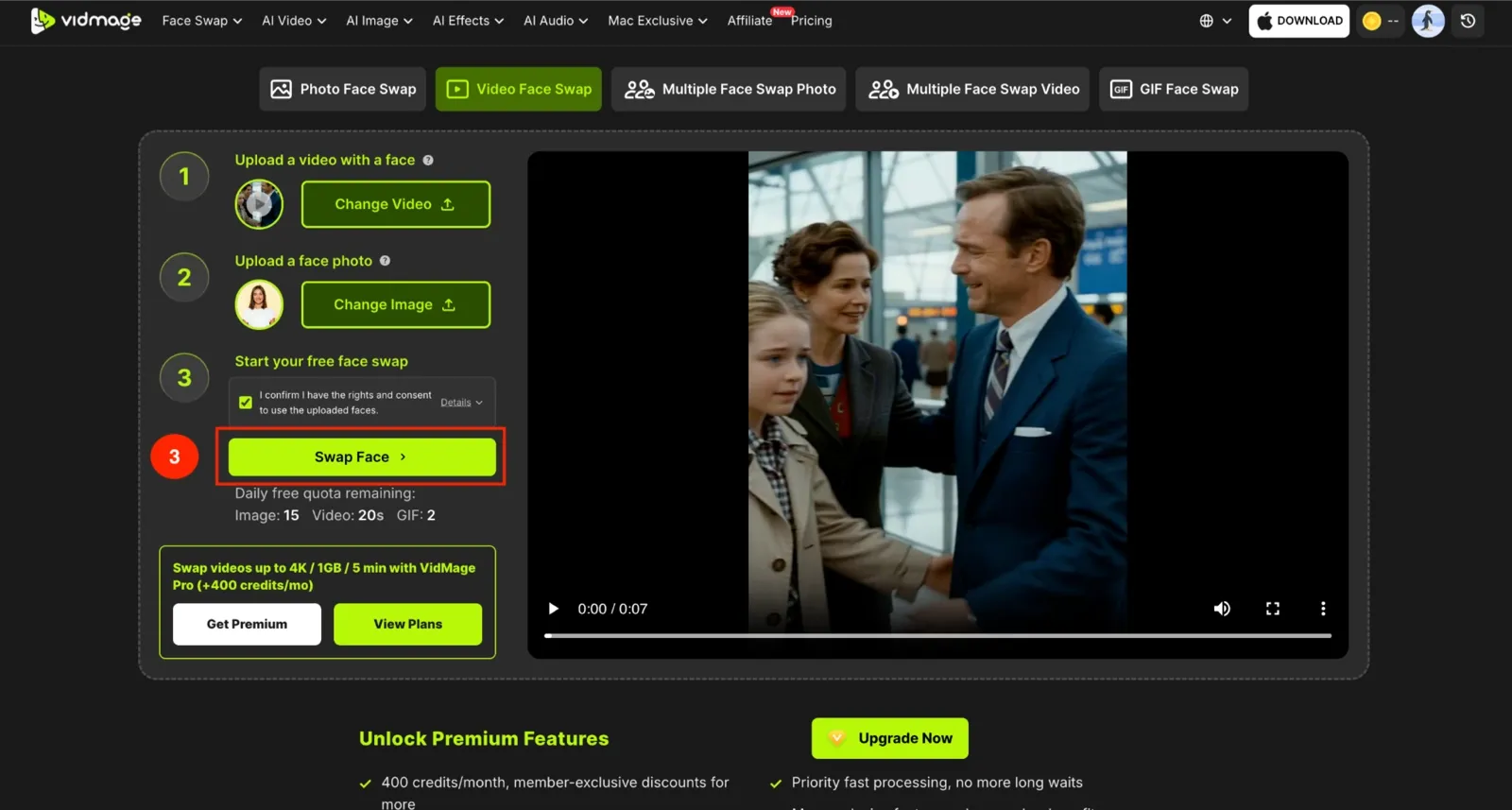Open the user profile avatar
This screenshot has width=1512, height=810.
coord(1428,20)
